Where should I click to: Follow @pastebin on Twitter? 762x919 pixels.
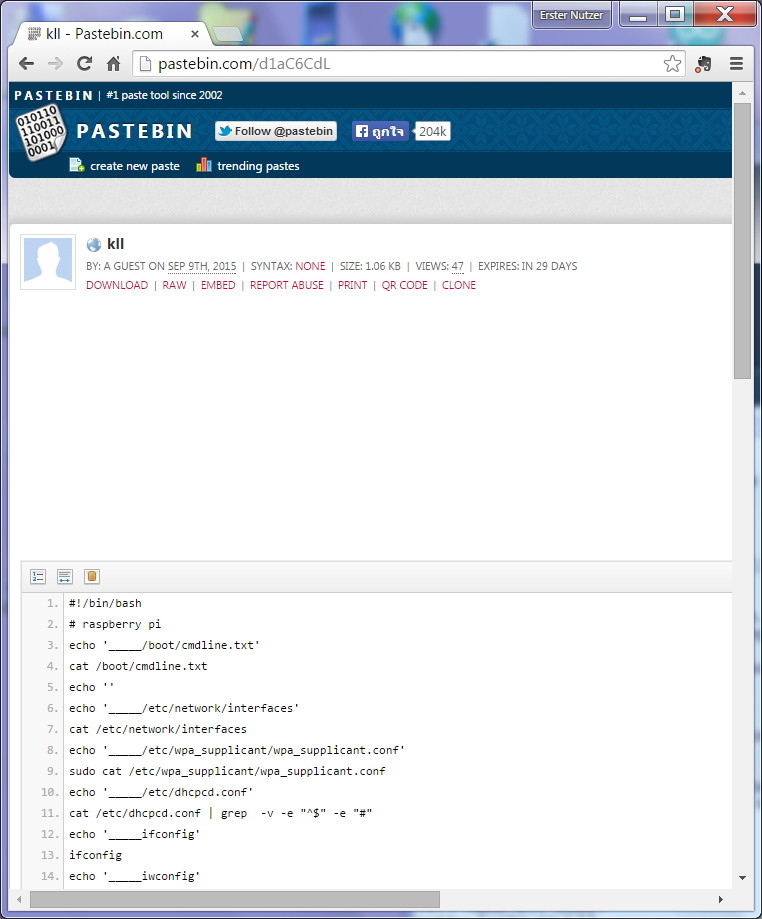(x=276, y=131)
